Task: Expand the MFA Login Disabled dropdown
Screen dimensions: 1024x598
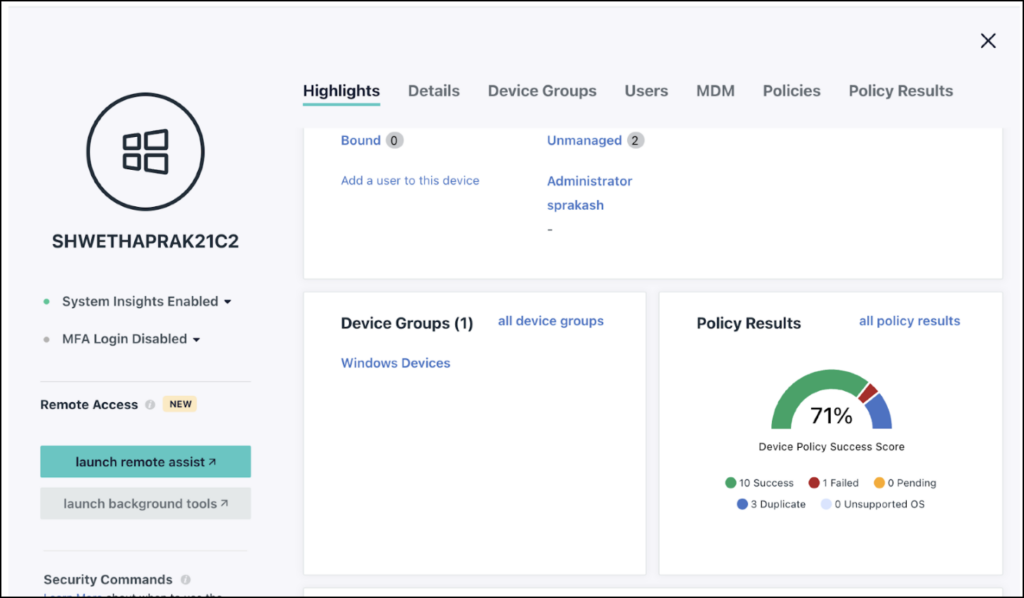Action: pyautogui.click(x=198, y=338)
